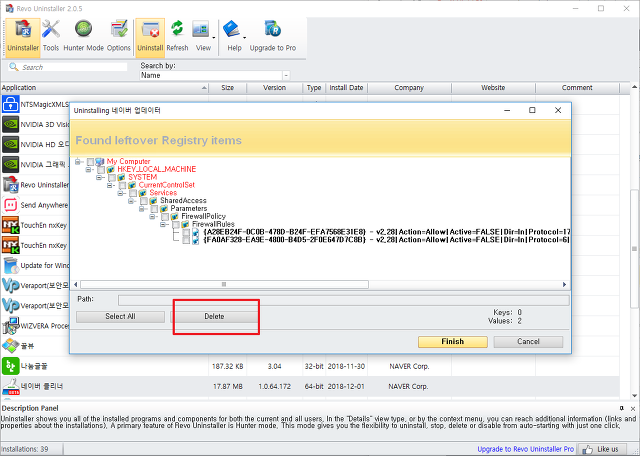Select the 나눔글꼴 application icon

point(10,366)
